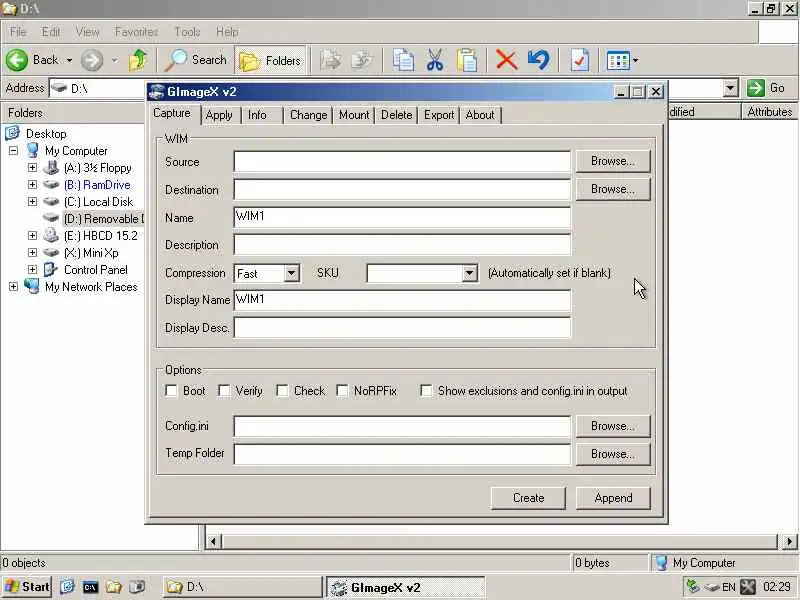800x600 pixels.
Task: Open the Back history dropdown arrow
Action: click(x=69, y=60)
